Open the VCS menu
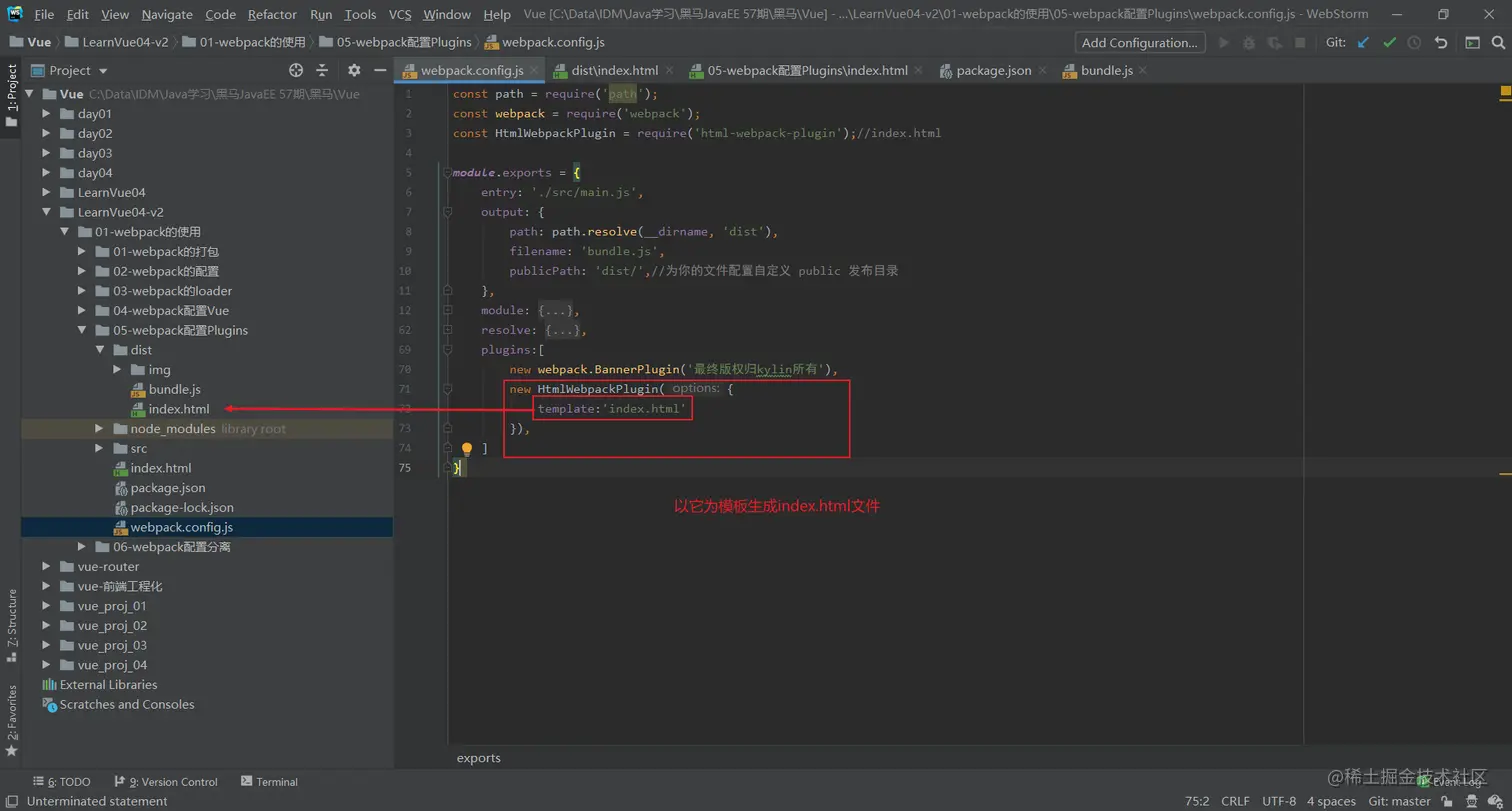The width and height of the screenshot is (1512, 811). 400,14
